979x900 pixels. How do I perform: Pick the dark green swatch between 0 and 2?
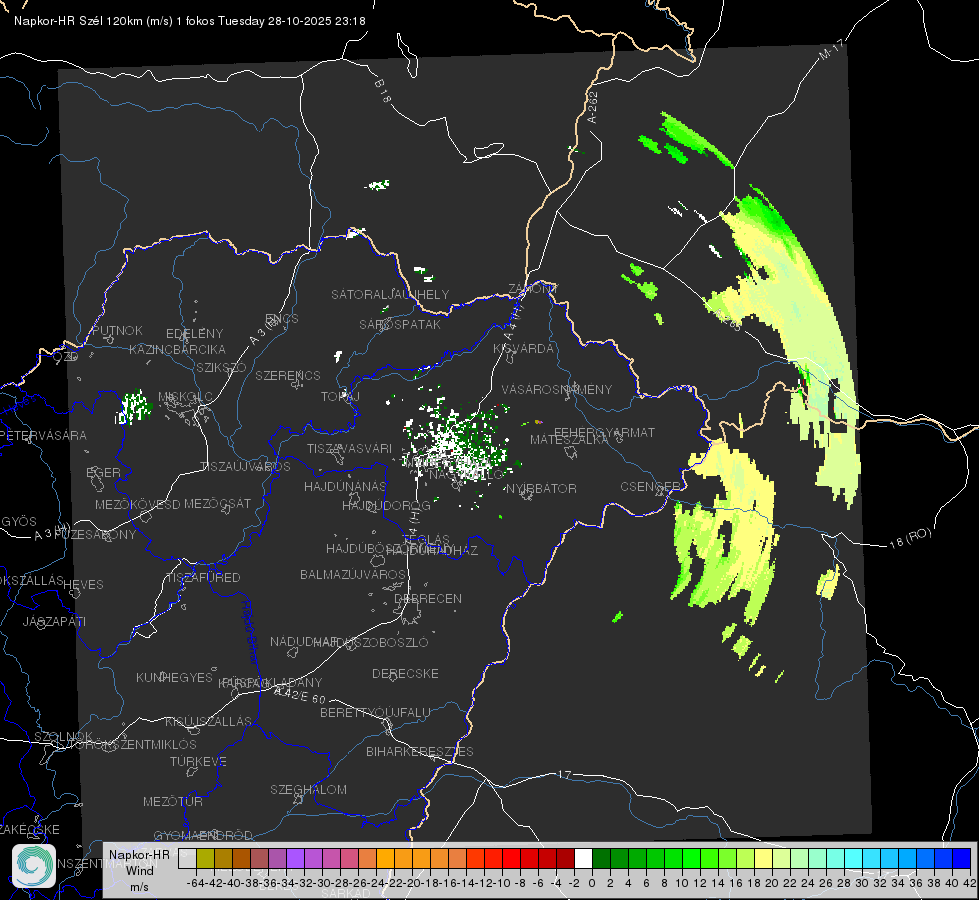click(601, 858)
